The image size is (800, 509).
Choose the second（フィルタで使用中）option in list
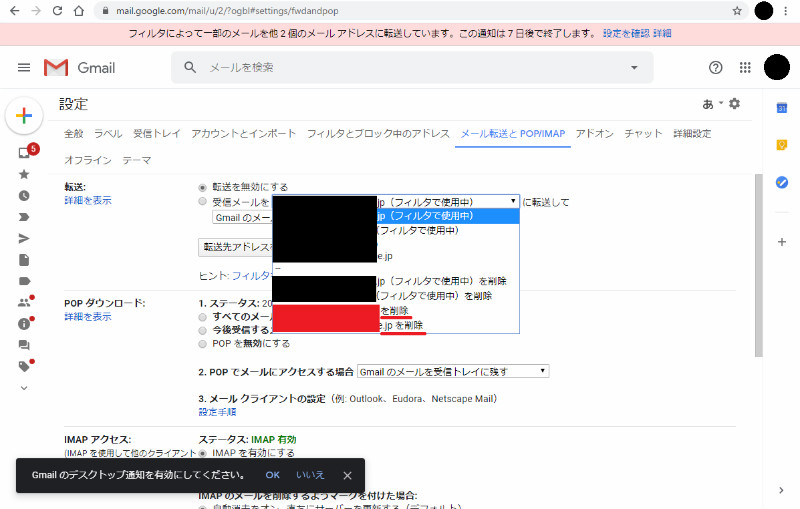click(396, 231)
